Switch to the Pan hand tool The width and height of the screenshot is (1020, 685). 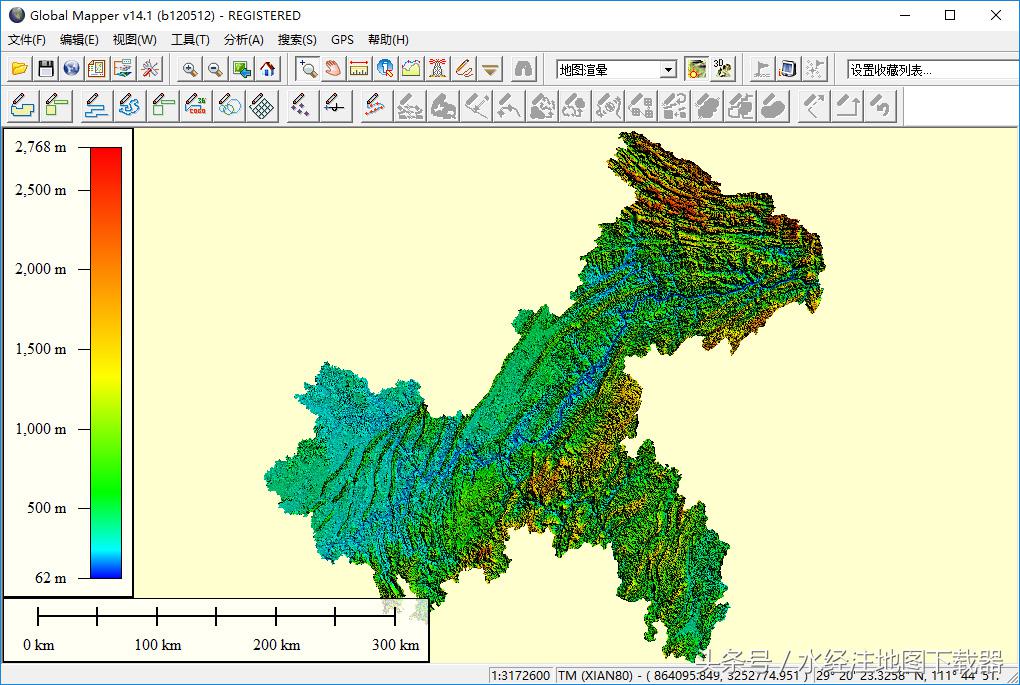[x=333, y=69]
